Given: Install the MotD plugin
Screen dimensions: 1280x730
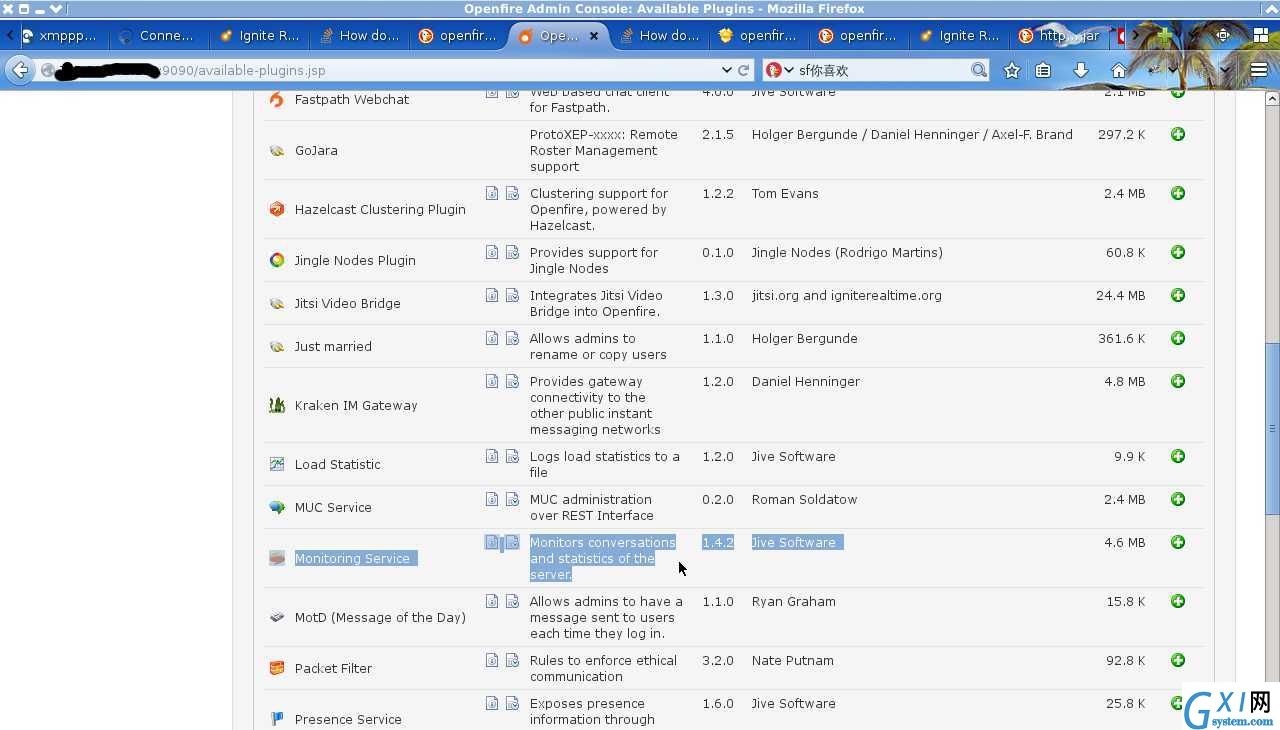Looking at the screenshot, I should tap(1178, 601).
